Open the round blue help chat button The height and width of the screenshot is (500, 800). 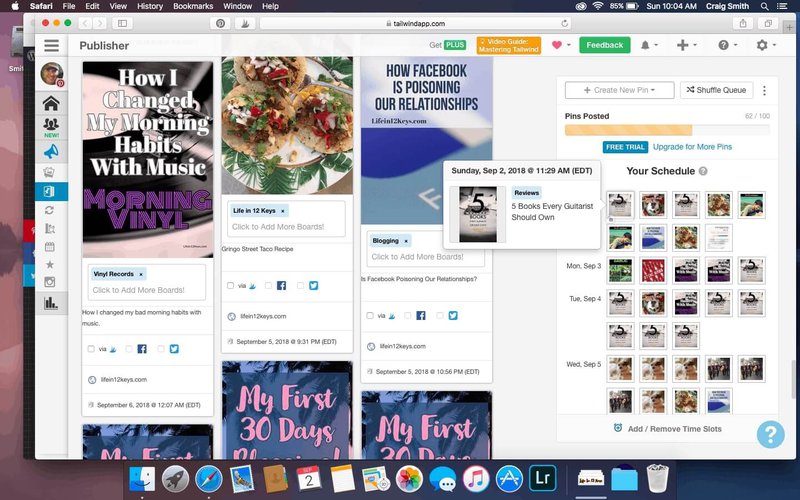pyautogui.click(x=770, y=434)
